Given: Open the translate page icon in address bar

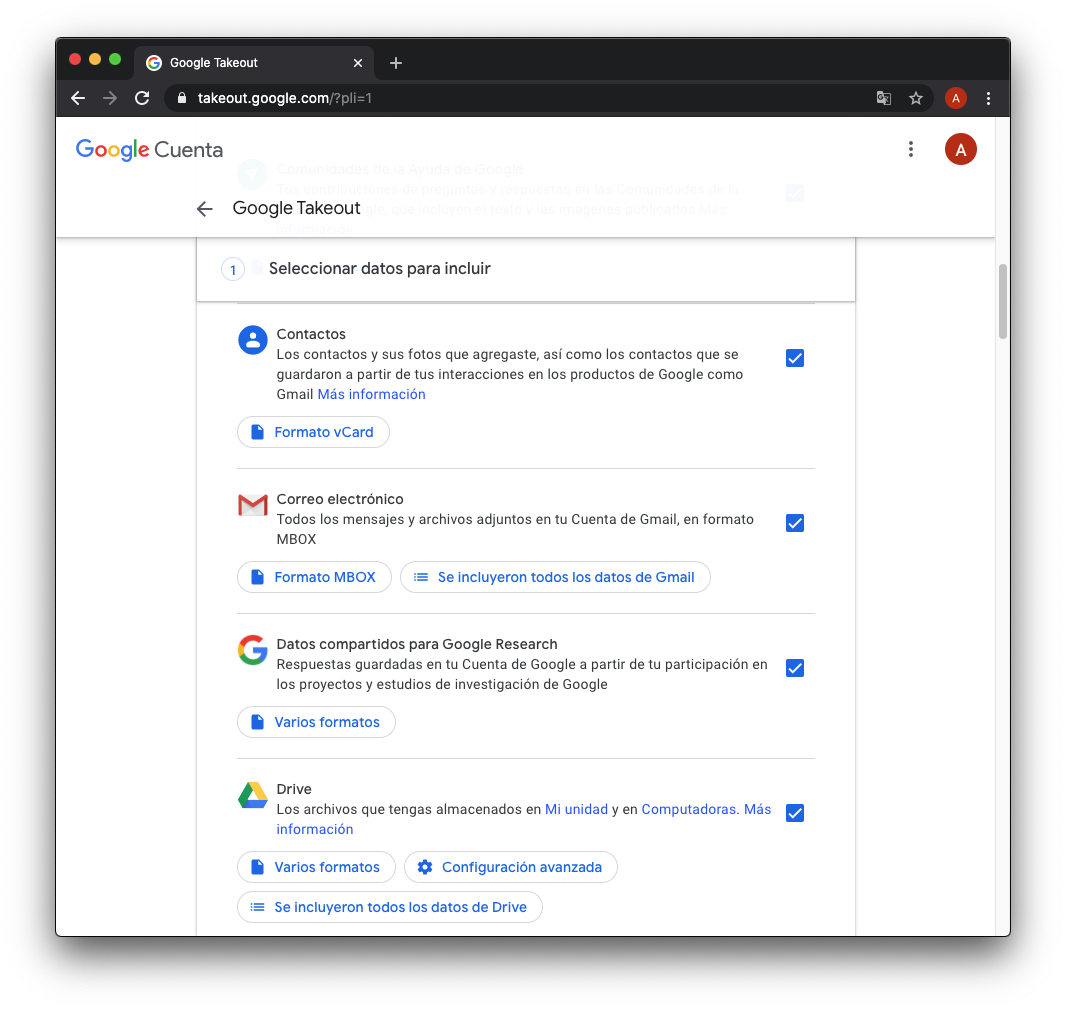Looking at the screenshot, I should 884,98.
